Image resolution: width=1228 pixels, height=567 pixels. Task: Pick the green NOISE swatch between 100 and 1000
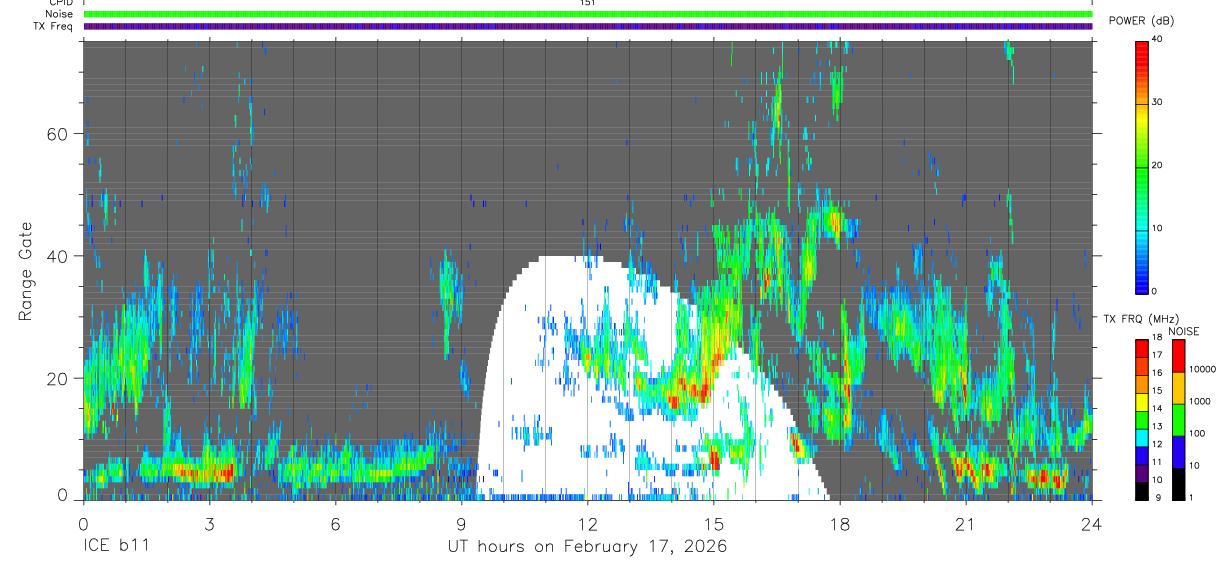tap(1178, 420)
